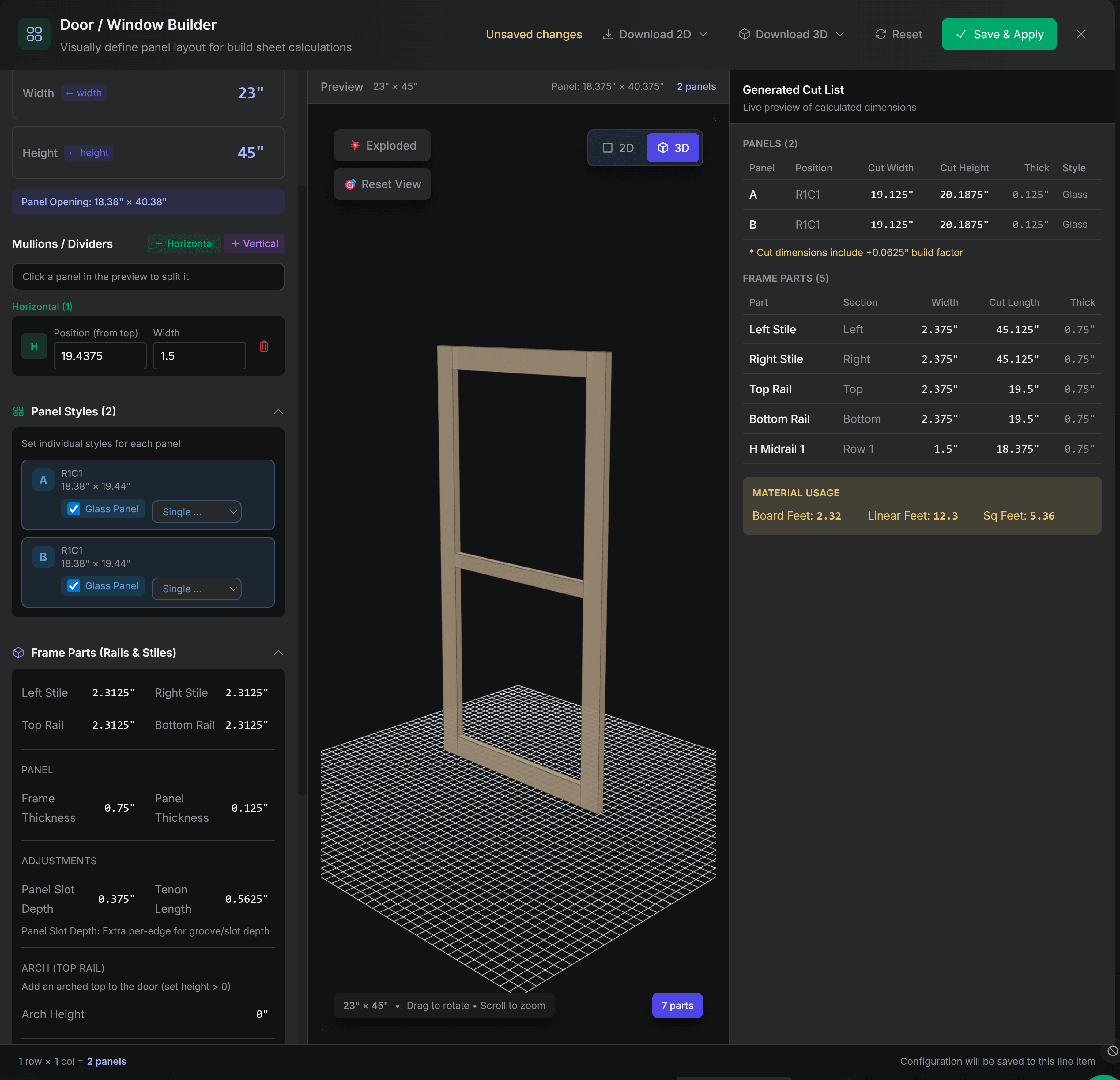Click Board Feet: 2.32 value

(x=797, y=516)
